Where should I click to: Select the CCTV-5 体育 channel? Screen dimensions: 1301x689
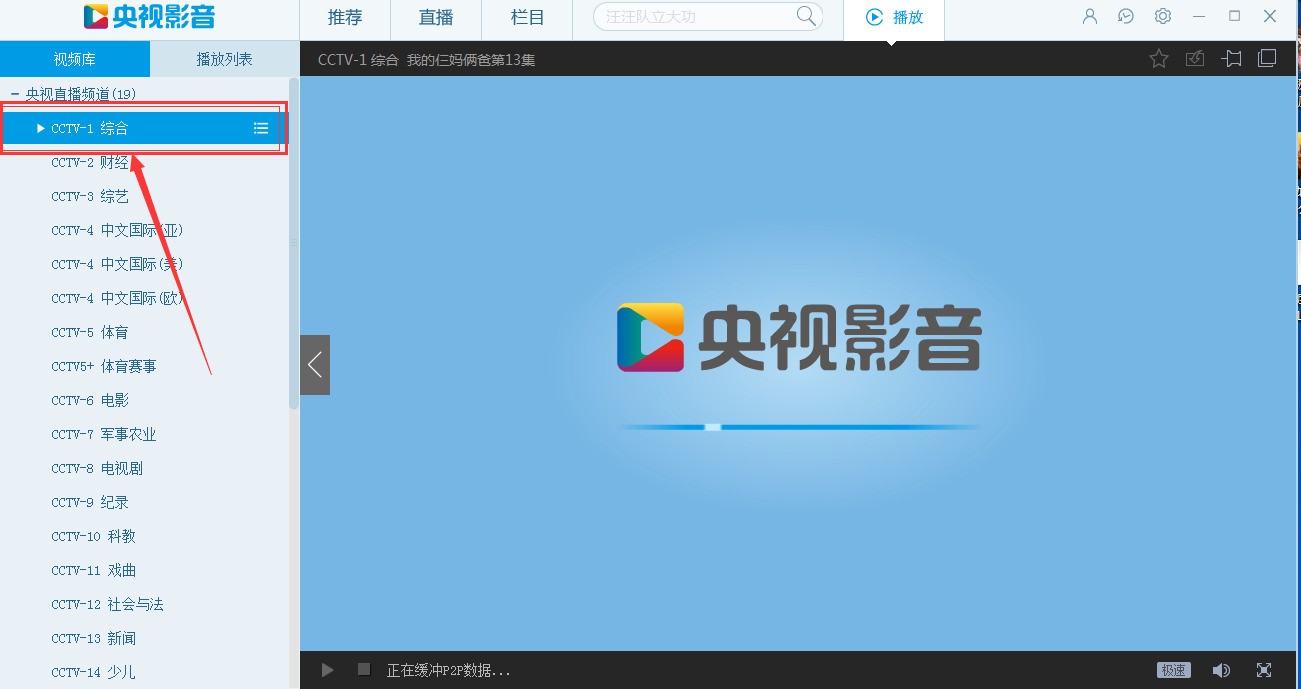[90, 332]
